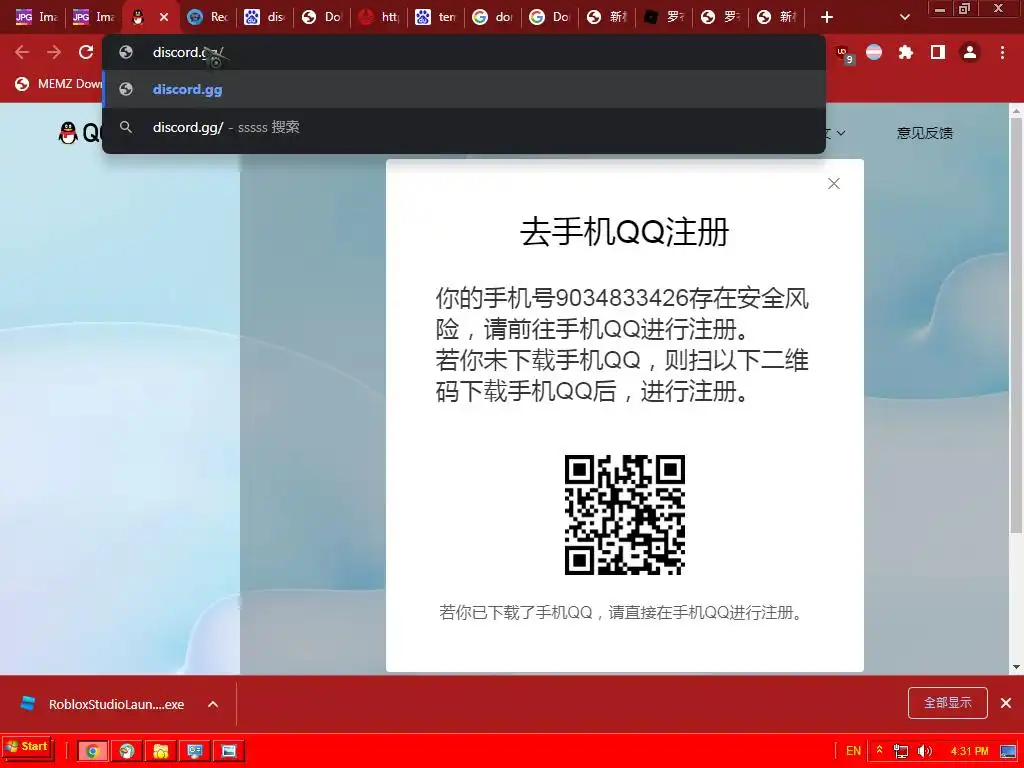Select the 'discord.gg/ - sssss 搜索' suggestion
1024x768 pixels.
click(x=464, y=127)
